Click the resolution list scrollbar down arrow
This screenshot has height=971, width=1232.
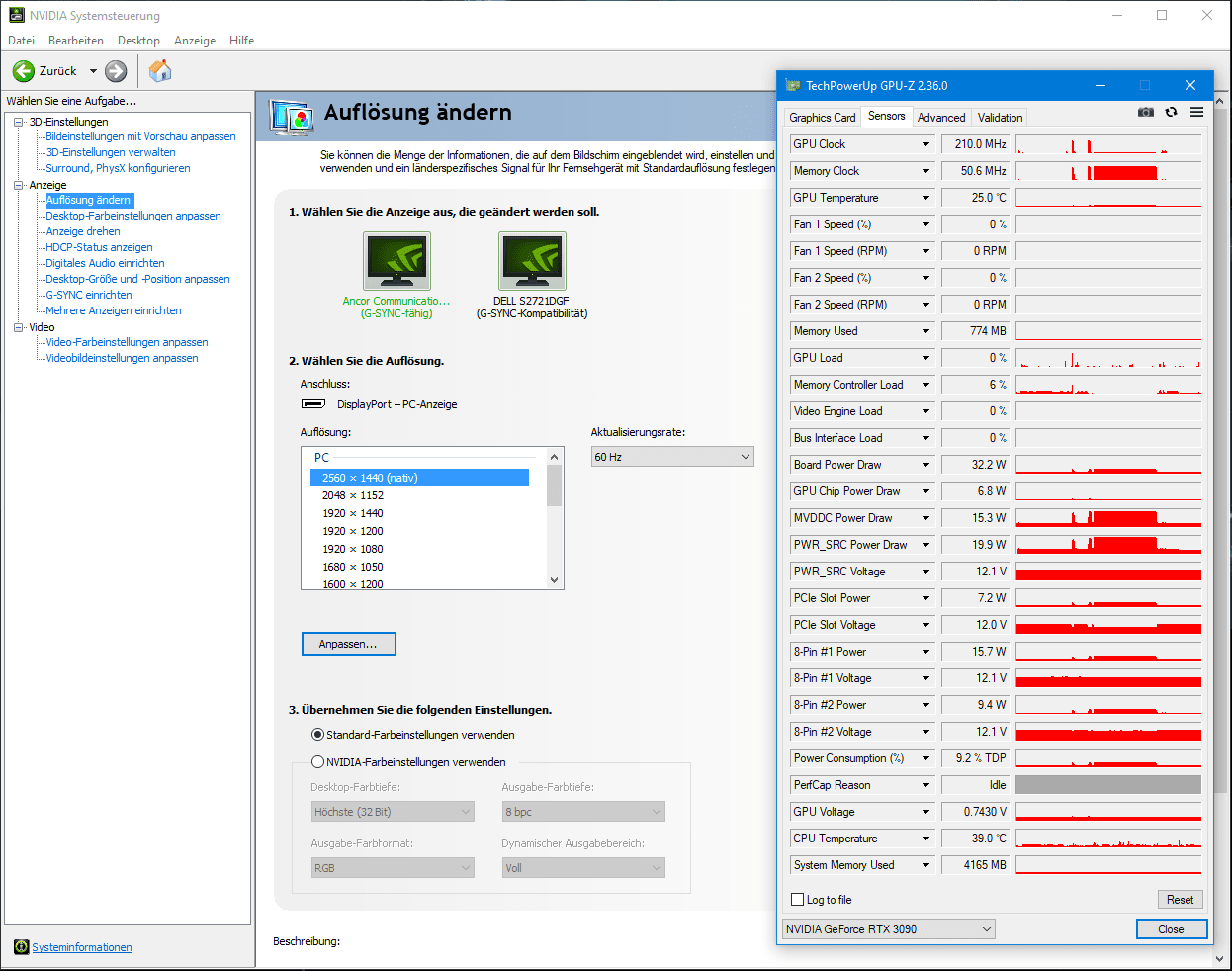pos(555,580)
